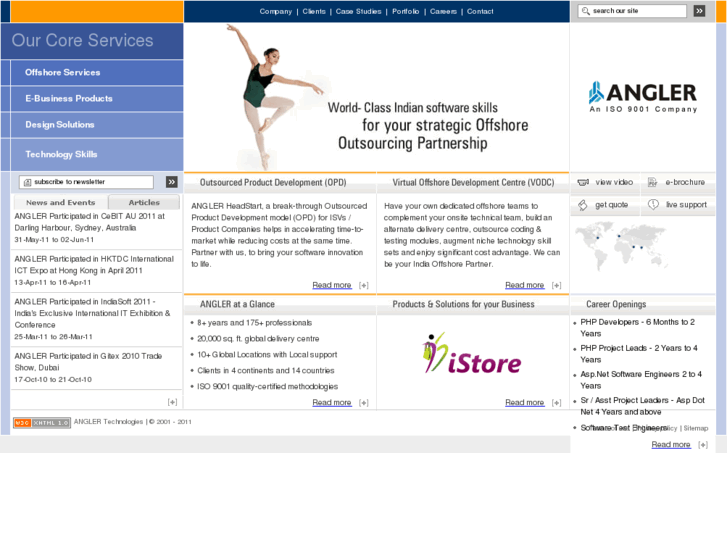This screenshot has width=727, height=545.
Task: Open the Sr / Asst Project Leaders opening
Action: [x=643, y=406]
